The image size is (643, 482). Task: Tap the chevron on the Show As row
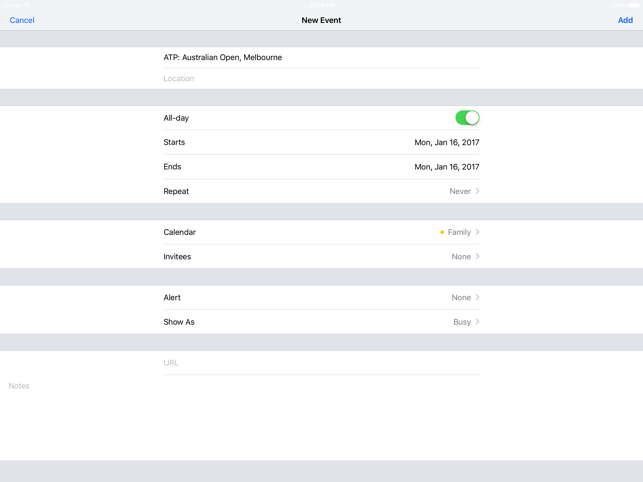point(477,322)
